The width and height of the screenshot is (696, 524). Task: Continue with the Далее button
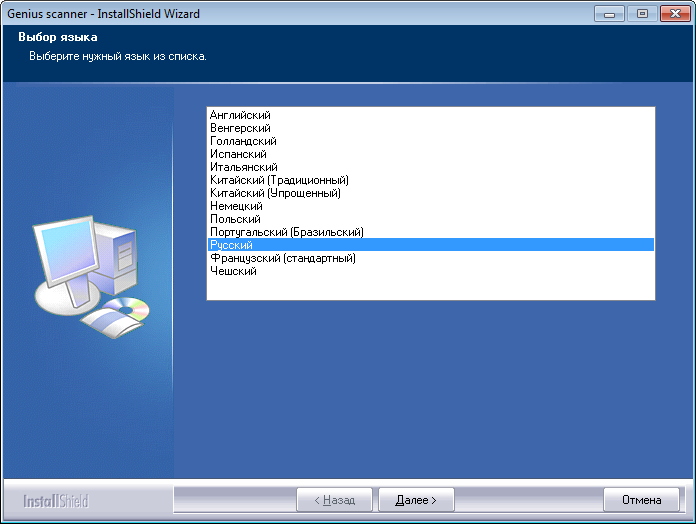point(416,500)
